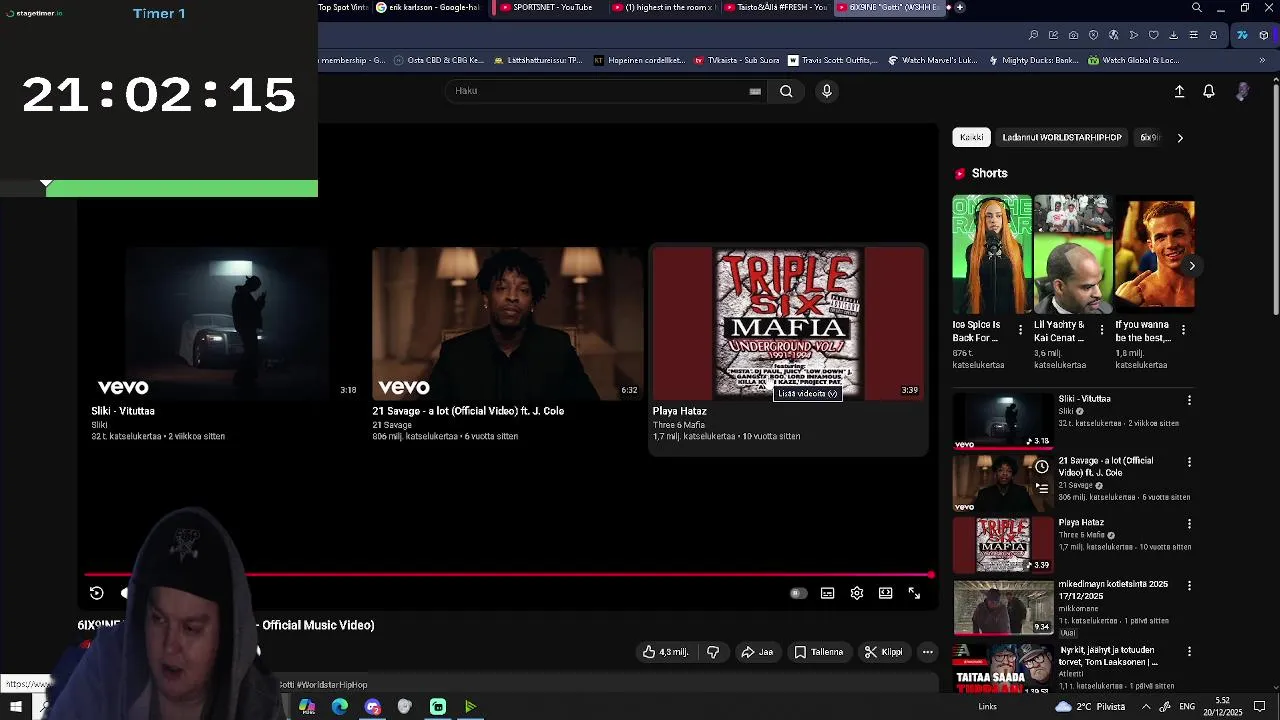Click browser toolbar profile icon

(1213, 35)
